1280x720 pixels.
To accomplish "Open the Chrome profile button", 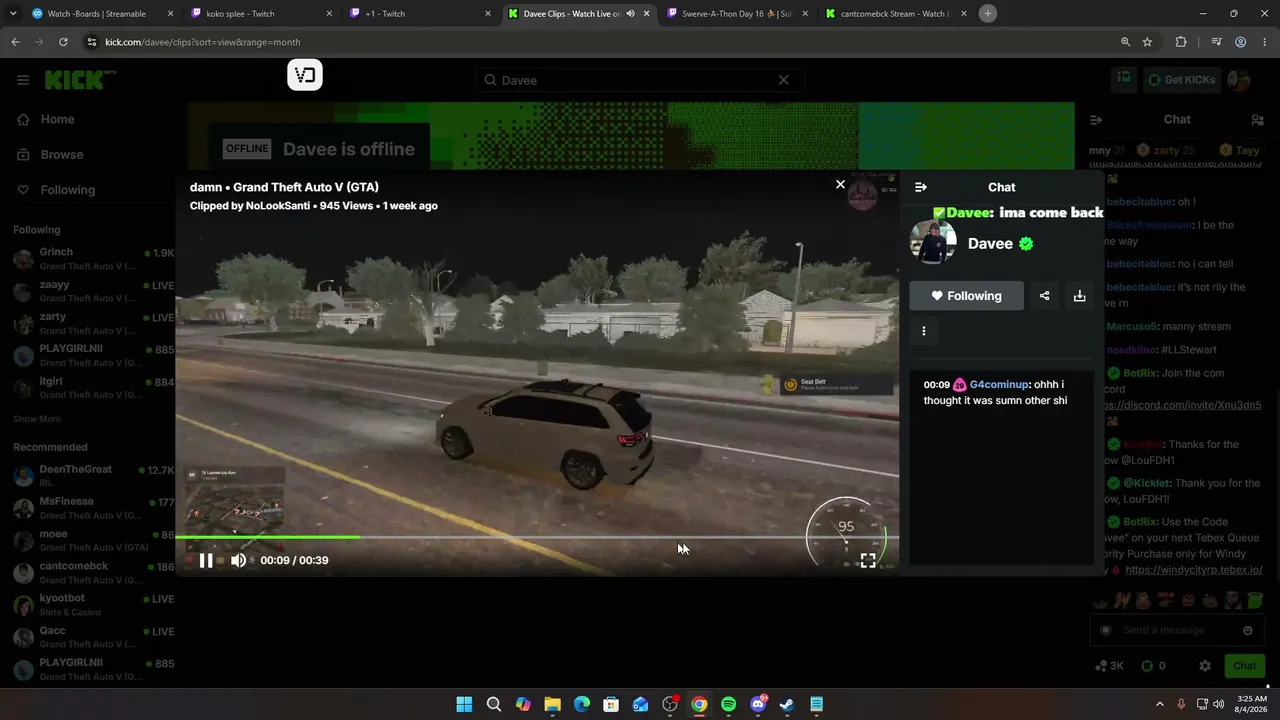I will [1240, 42].
